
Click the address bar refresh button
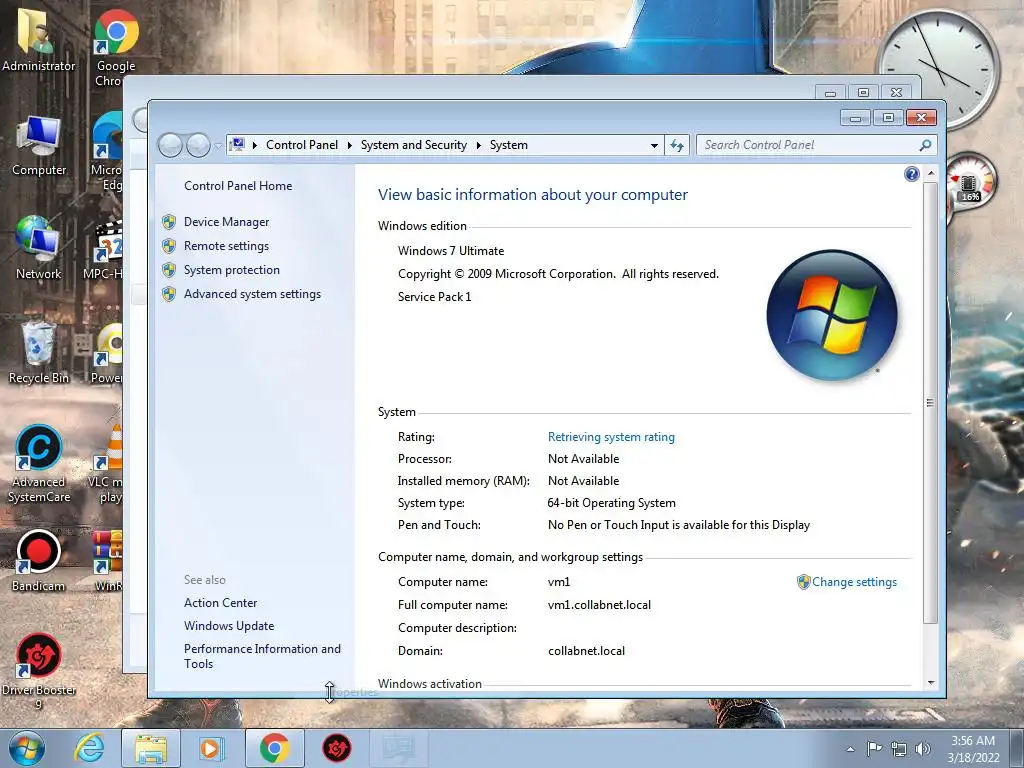pos(677,145)
